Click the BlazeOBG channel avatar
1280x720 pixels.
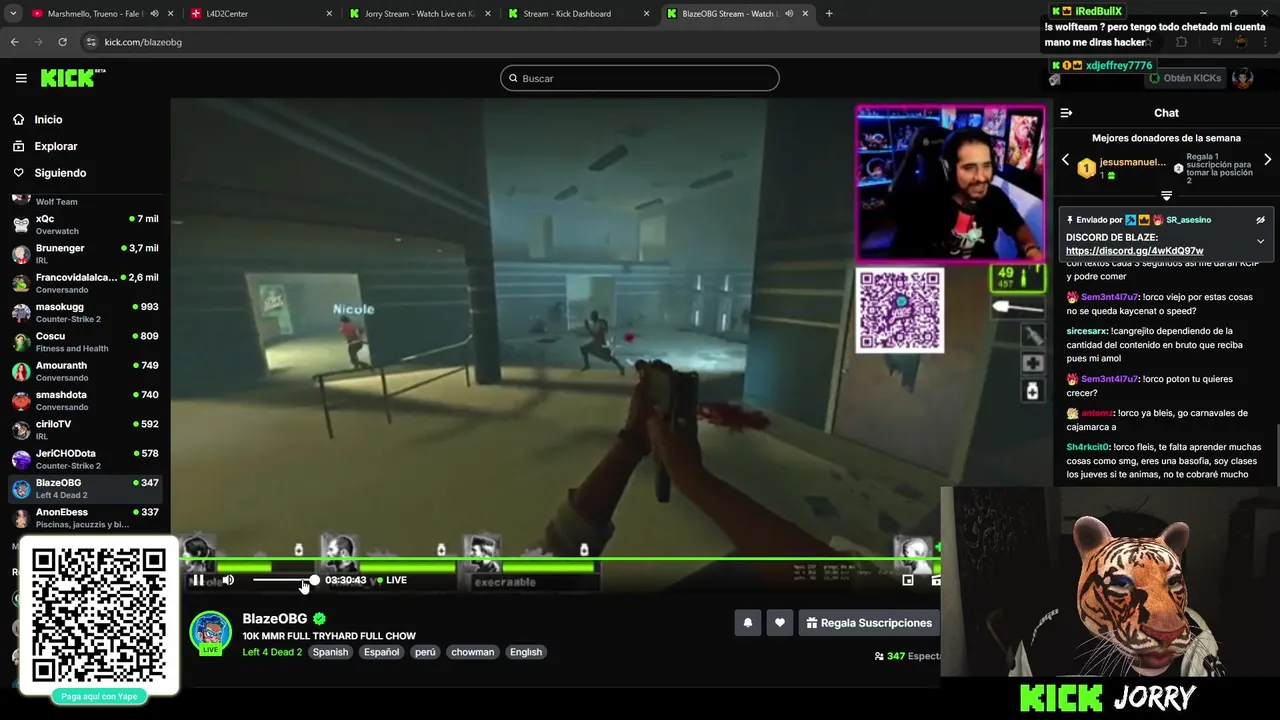[210, 632]
